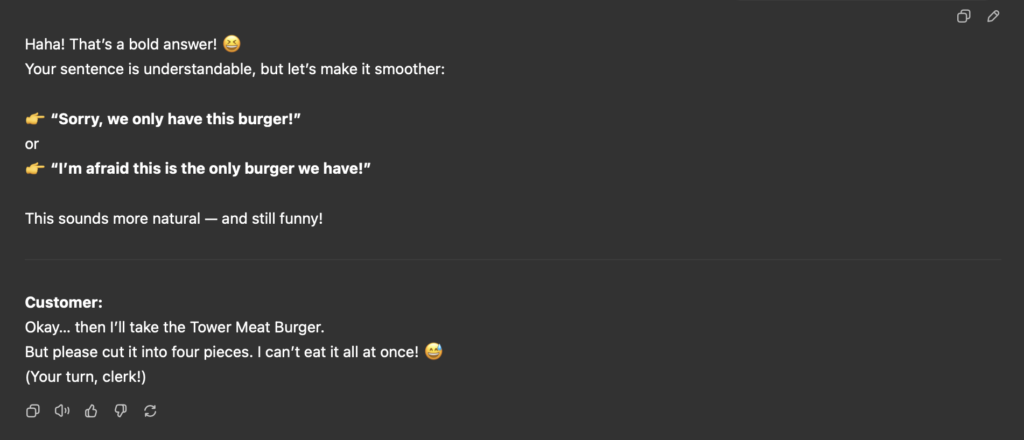
Task: Click the laughing emoji after "bold answer!"
Action: (x=232, y=44)
